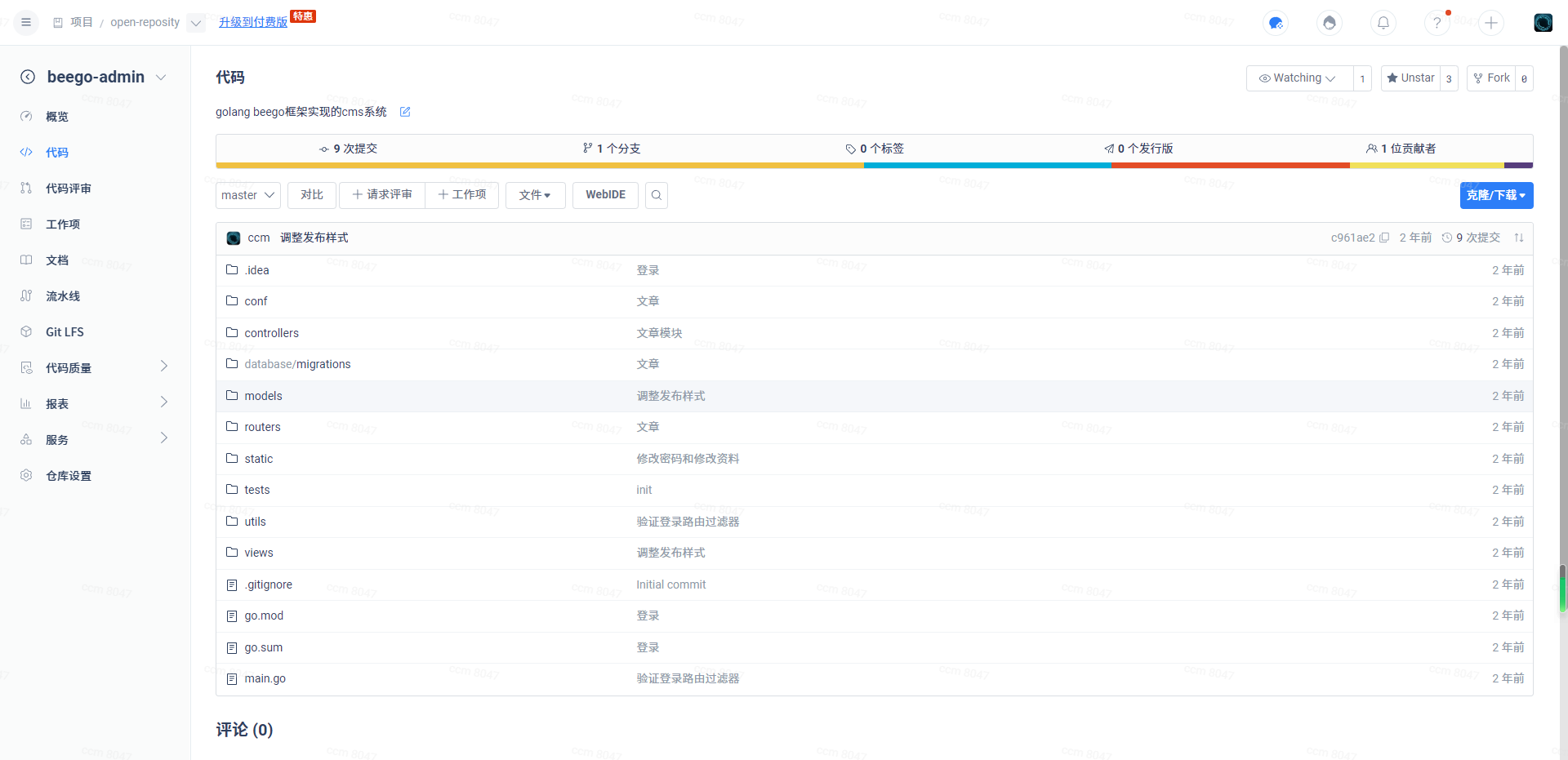The height and width of the screenshot is (760, 1568).
Task: Click the 升级到付费版 link
Action: click(x=253, y=22)
